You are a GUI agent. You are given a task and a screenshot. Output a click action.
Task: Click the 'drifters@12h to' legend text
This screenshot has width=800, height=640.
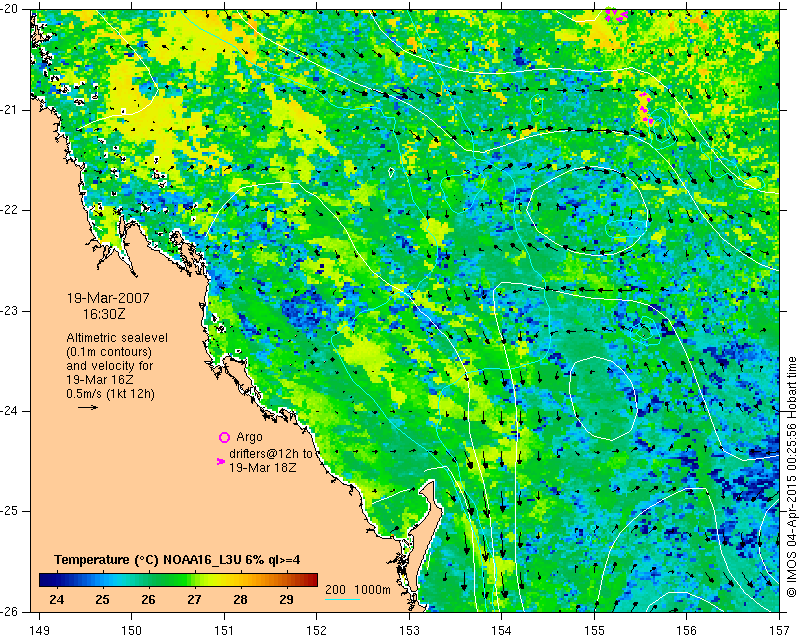pos(270,454)
